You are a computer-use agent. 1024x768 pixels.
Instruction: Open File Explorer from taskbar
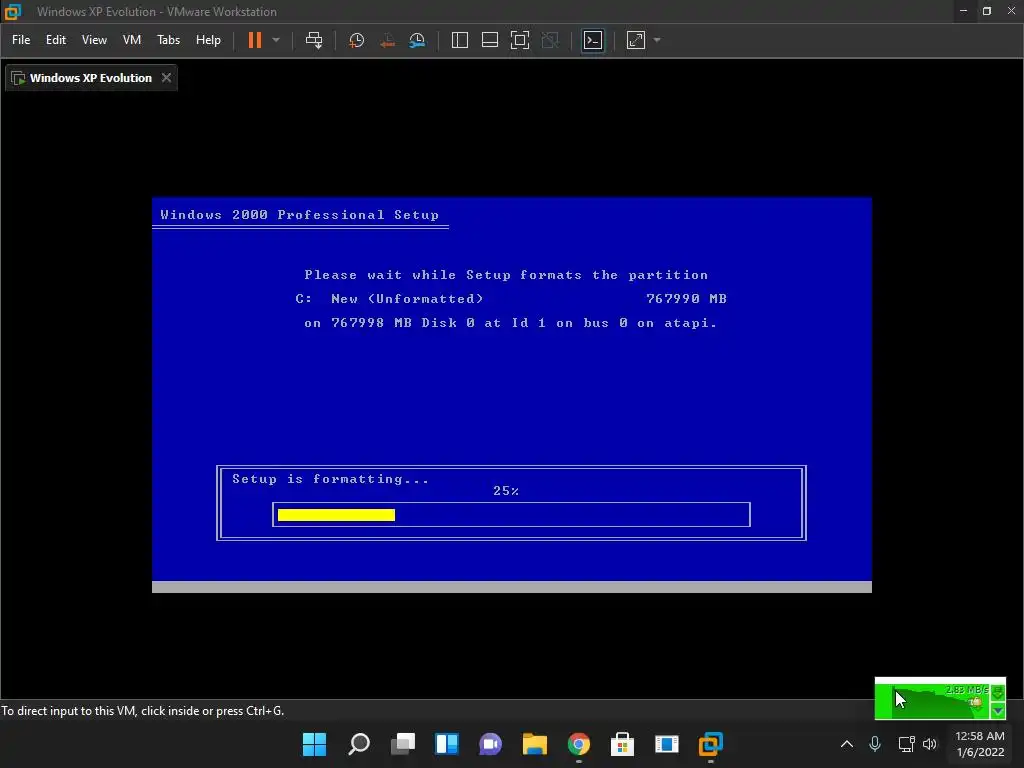(x=535, y=744)
